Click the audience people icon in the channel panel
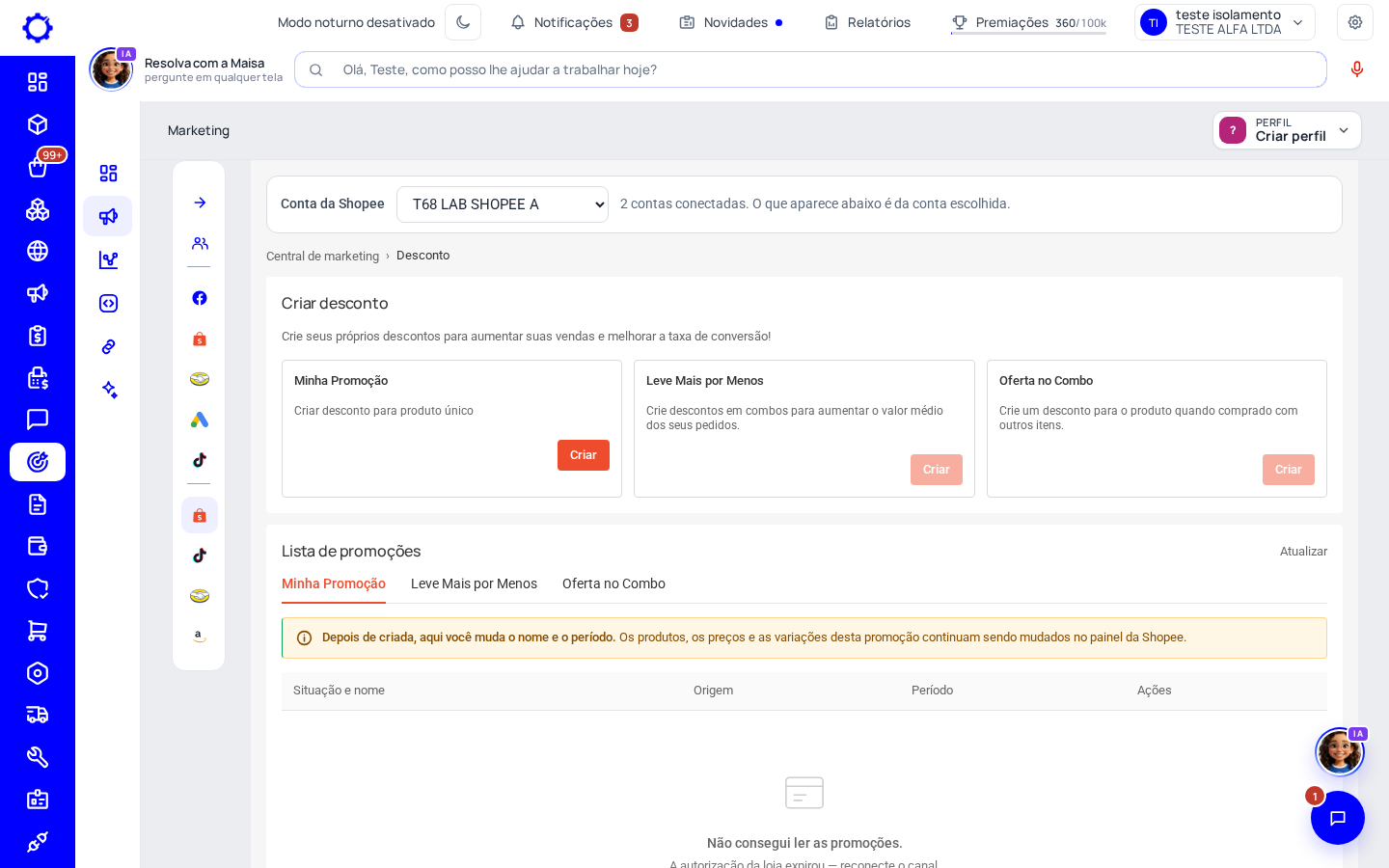1389x868 pixels. coord(200,243)
